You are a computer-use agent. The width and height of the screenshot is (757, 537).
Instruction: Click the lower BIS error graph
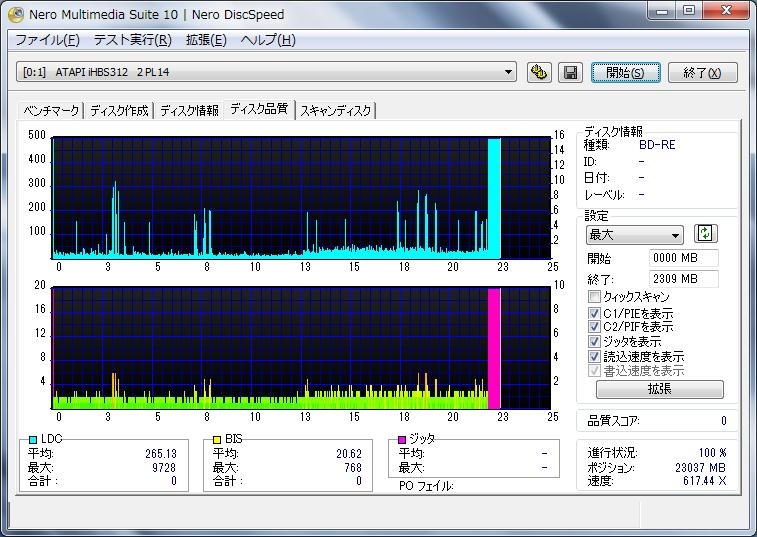[301, 348]
